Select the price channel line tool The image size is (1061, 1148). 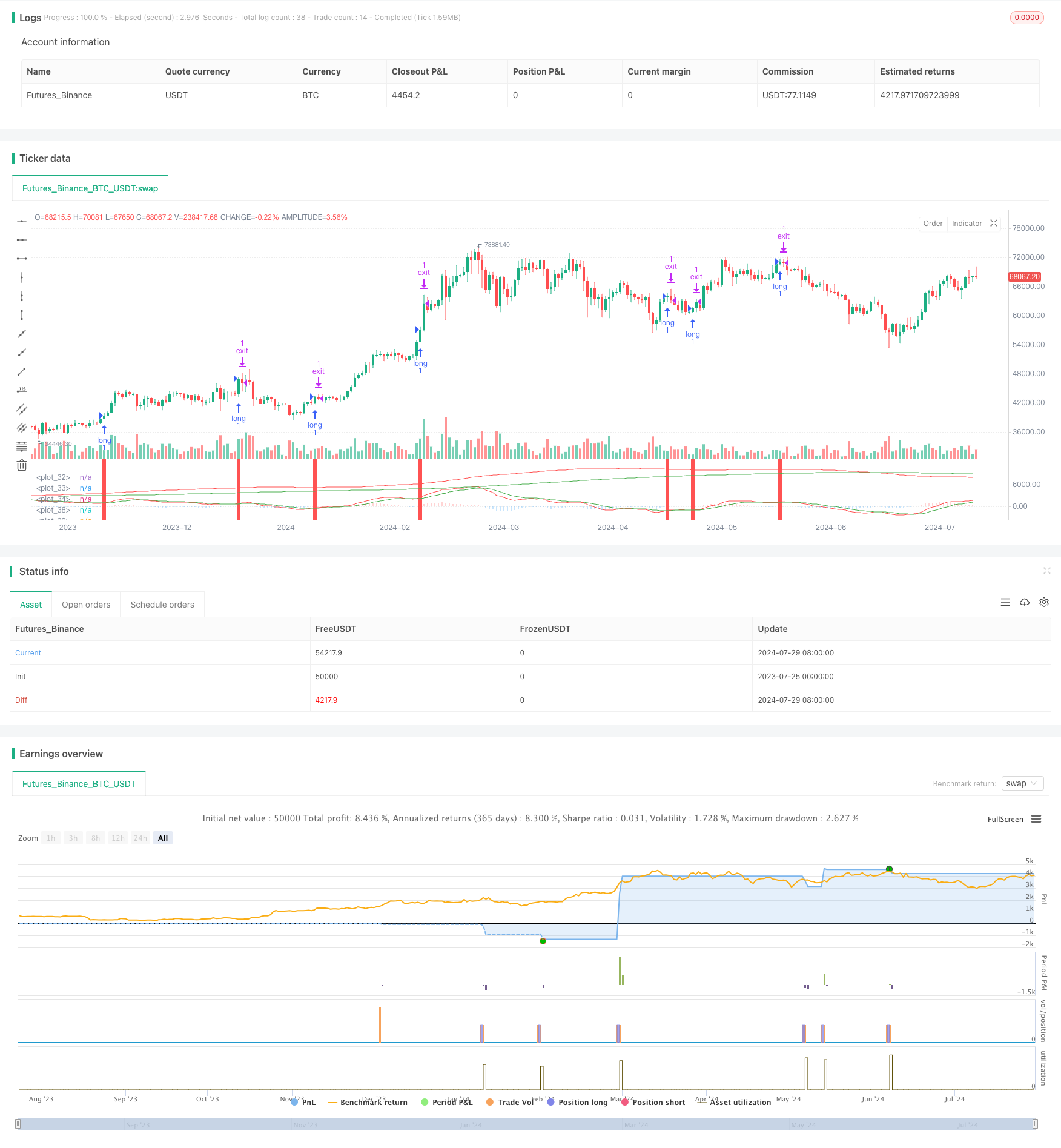[x=22, y=409]
